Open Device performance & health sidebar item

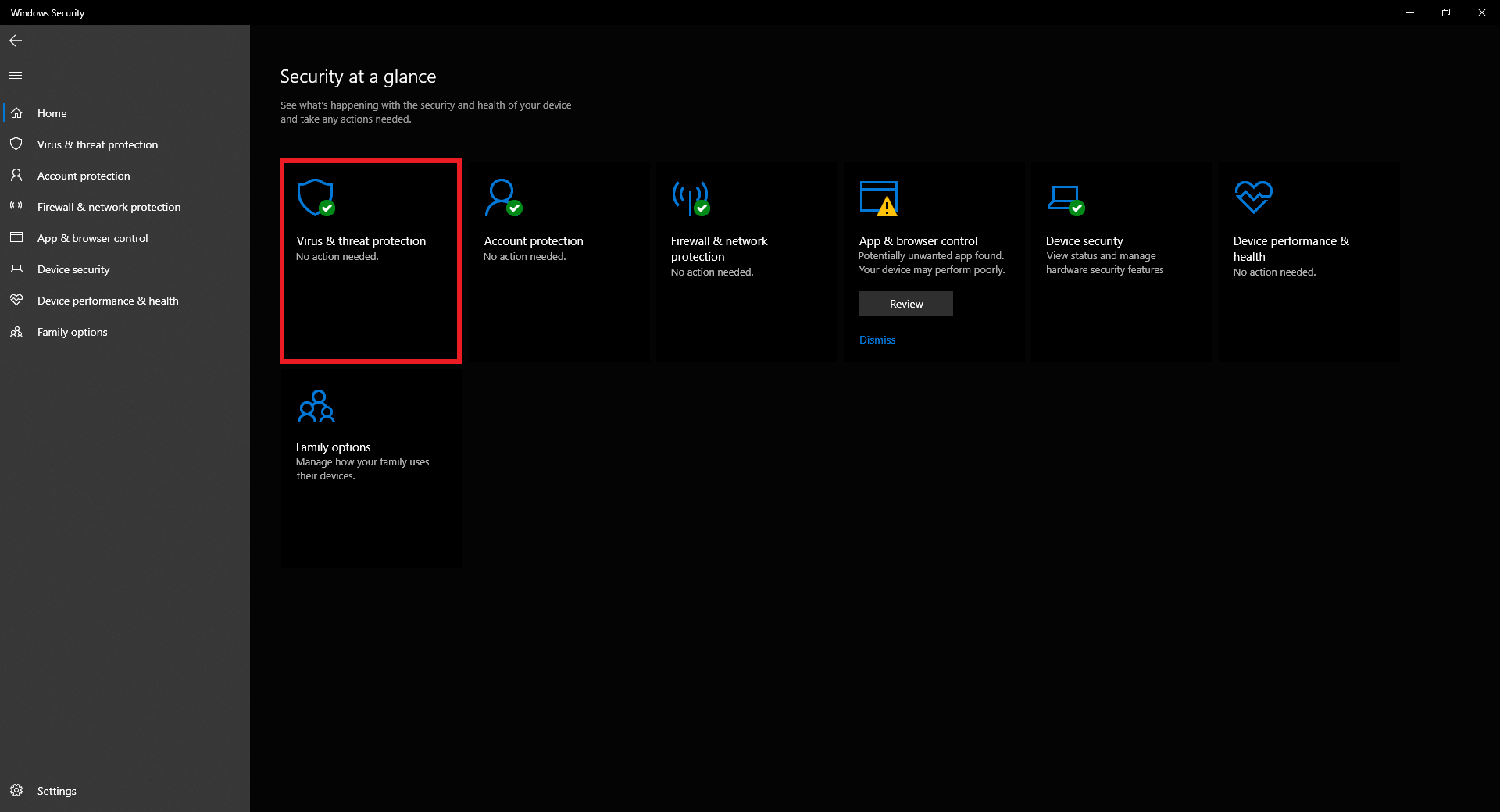[x=108, y=301]
